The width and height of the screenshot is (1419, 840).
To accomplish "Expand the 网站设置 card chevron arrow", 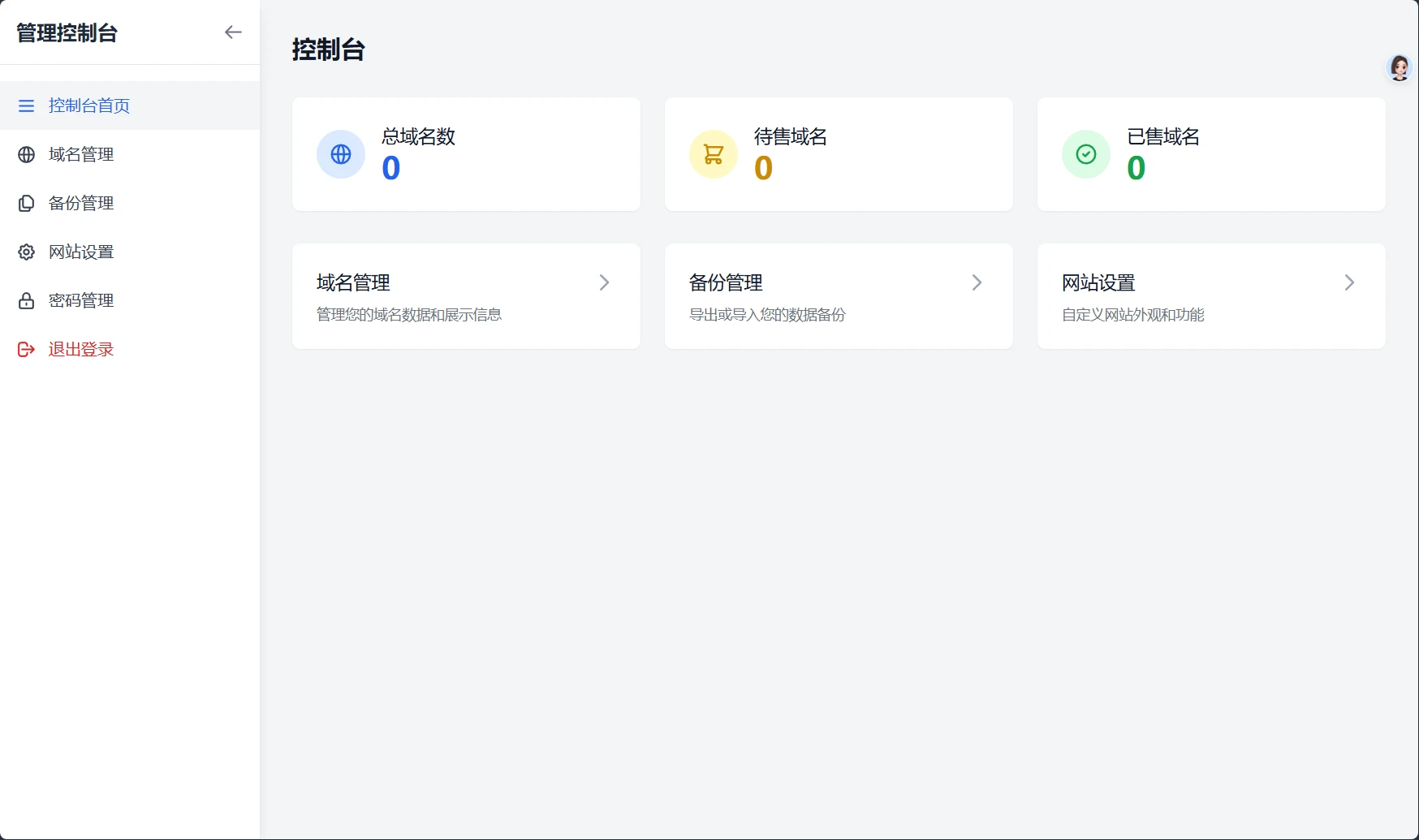I will pyautogui.click(x=1349, y=282).
